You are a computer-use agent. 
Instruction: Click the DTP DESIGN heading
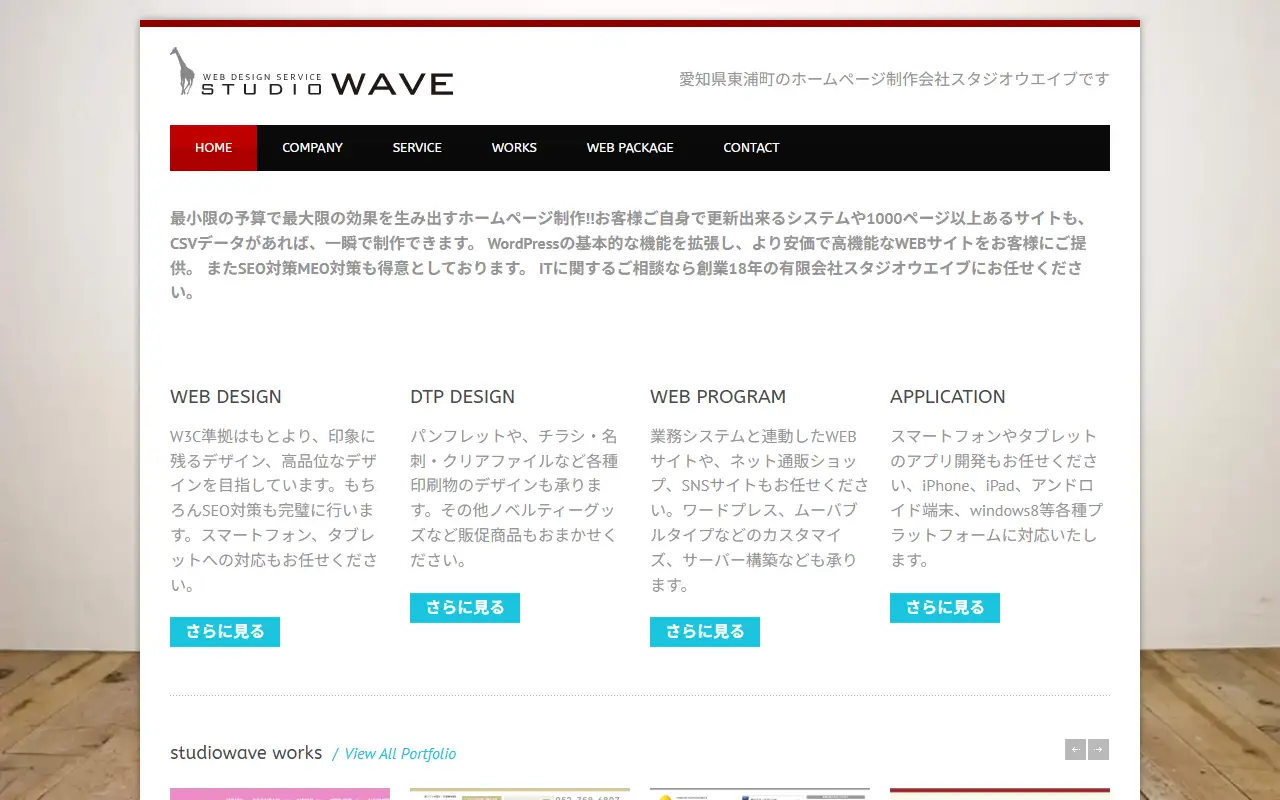(x=462, y=397)
